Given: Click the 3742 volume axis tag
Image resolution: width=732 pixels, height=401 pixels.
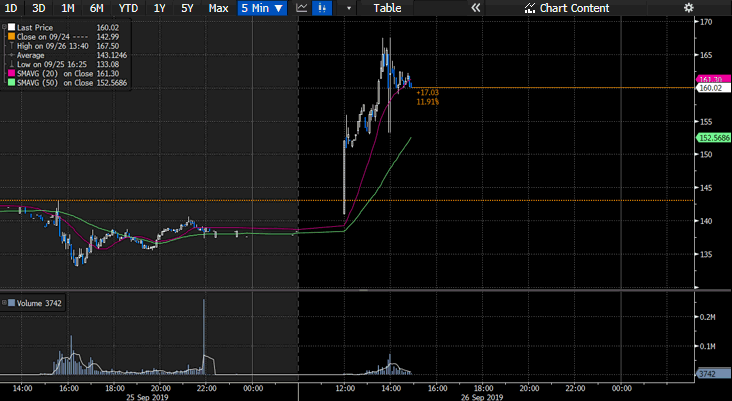Looking at the screenshot, I should click(x=713, y=374).
